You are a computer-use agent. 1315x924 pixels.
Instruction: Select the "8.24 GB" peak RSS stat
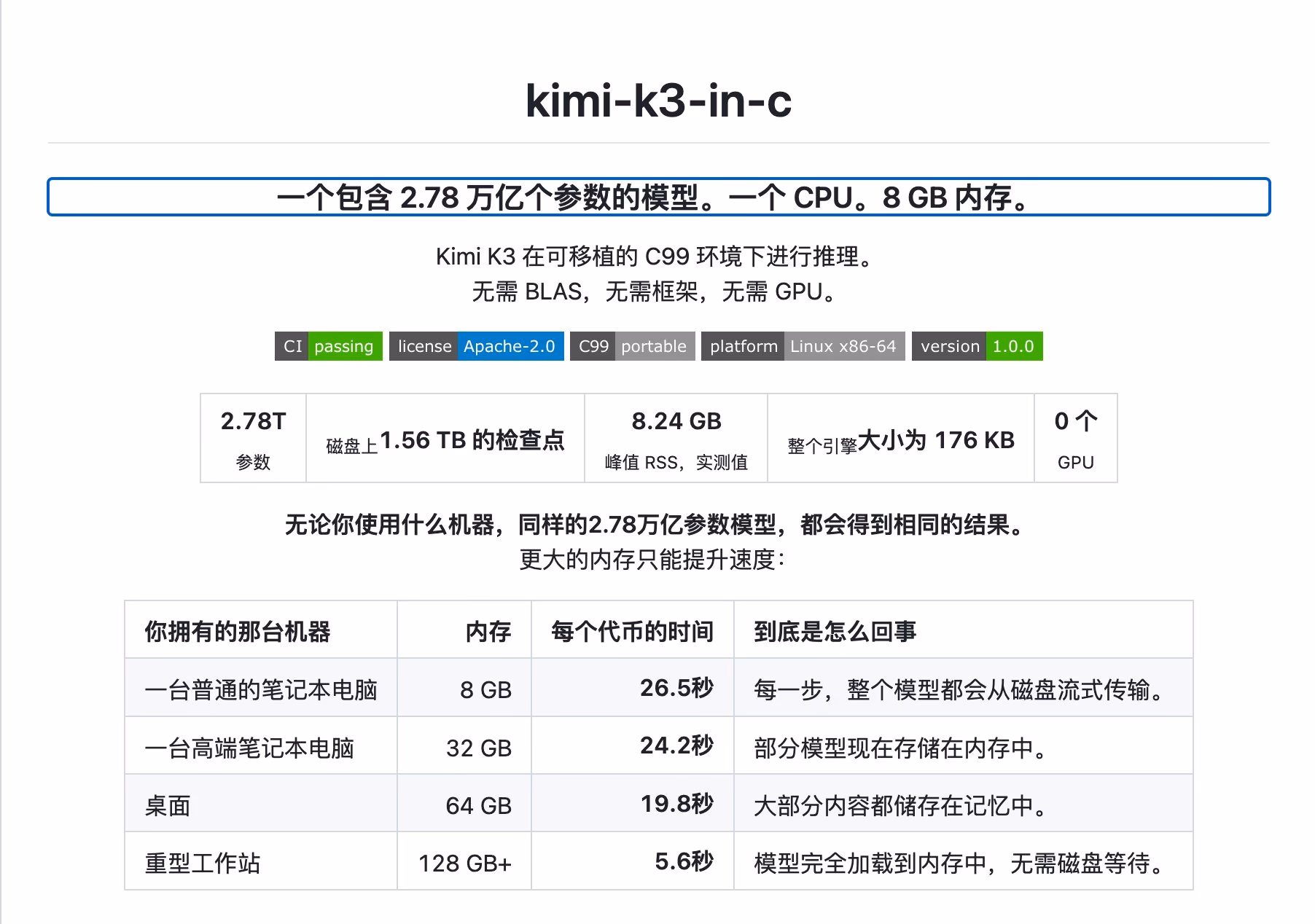676,439
